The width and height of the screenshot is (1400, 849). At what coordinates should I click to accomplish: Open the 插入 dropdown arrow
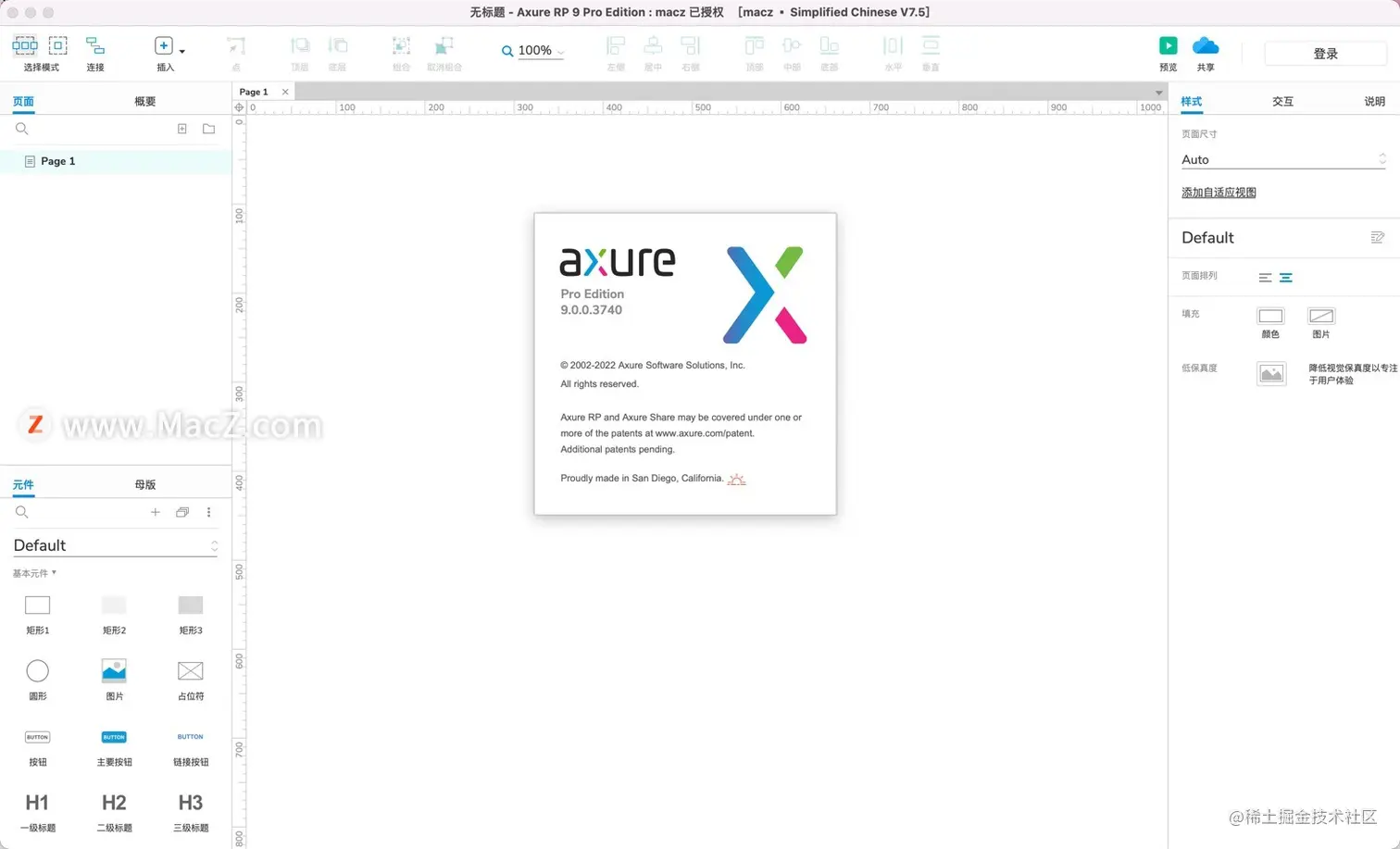coord(182,51)
